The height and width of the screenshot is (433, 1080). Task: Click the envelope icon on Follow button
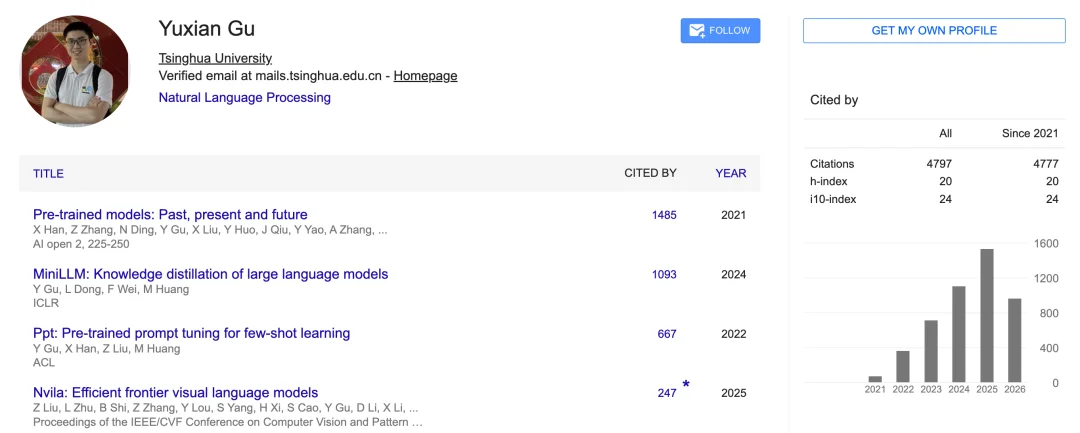[x=696, y=31]
